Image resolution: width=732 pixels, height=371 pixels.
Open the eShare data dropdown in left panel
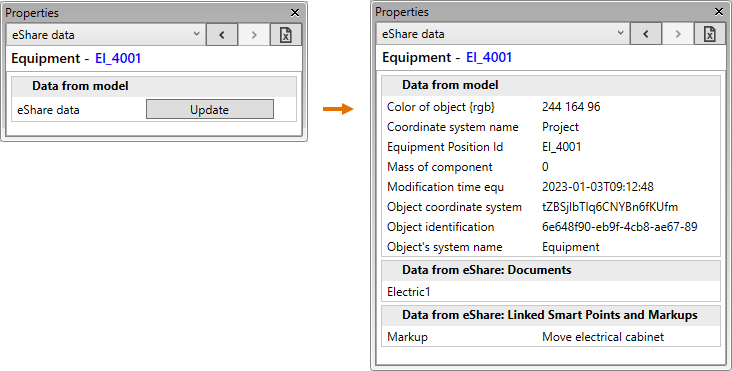point(106,35)
